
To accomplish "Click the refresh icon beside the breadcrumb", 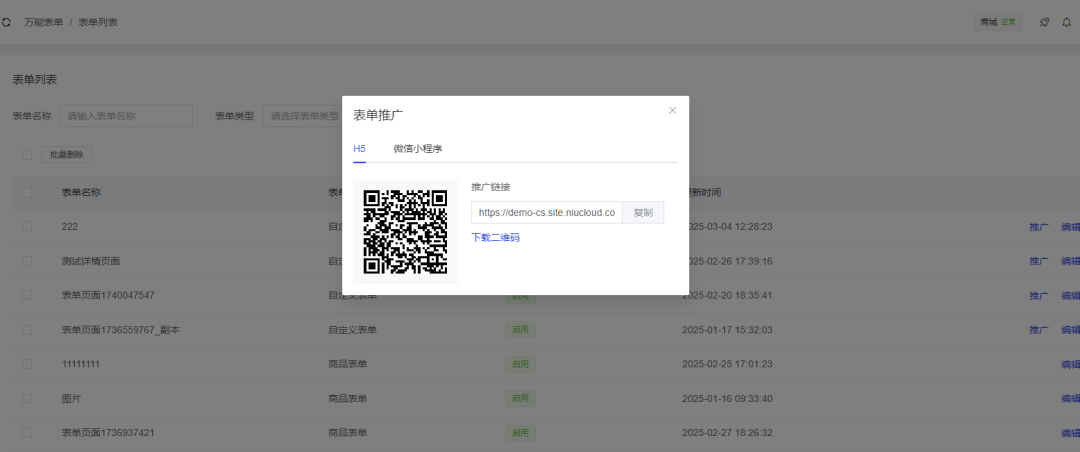I will 6,23.
